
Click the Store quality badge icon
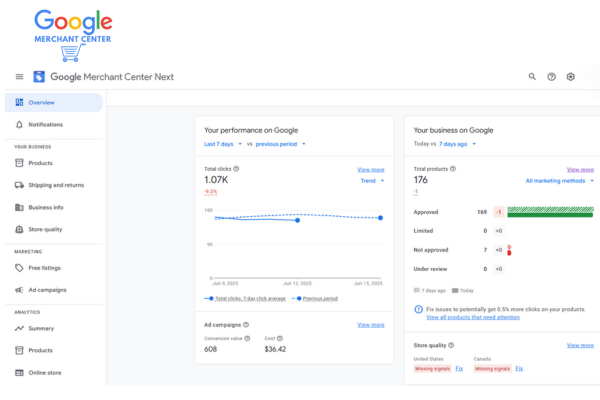click(x=19, y=229)
